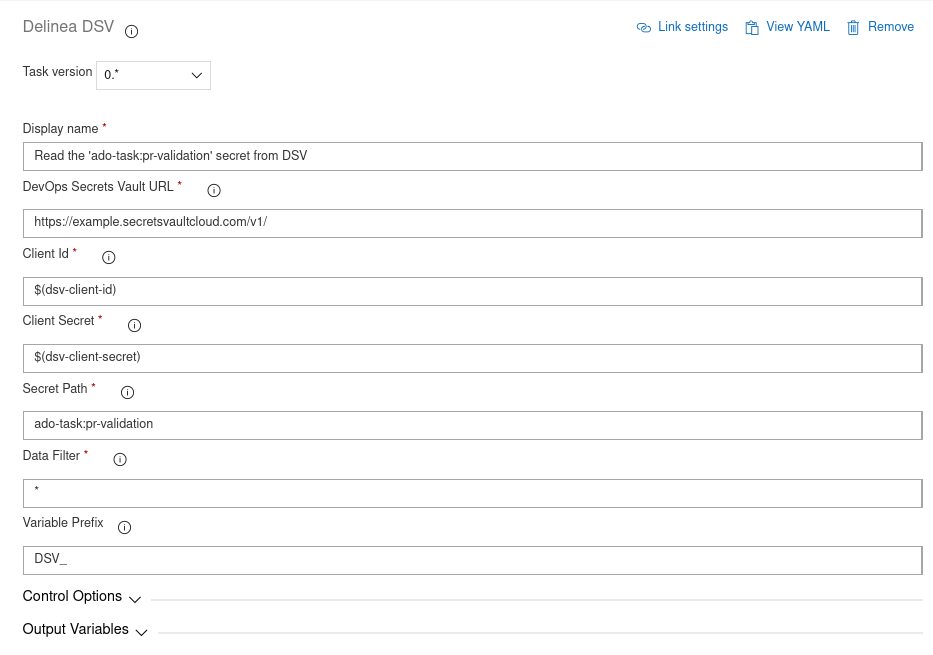Click the Client Id label
This screenshot has height=655, width=933.
(45, 253)
